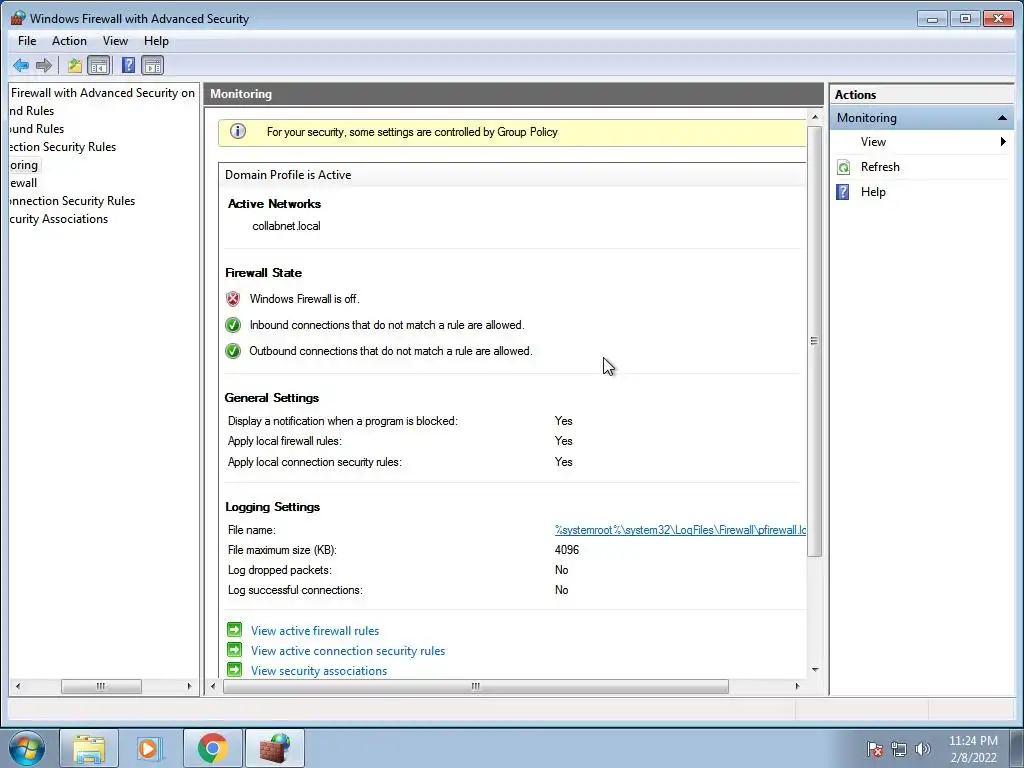This screenshot has height=768, width=1024.
Task: Click green check icon for Outbound connections
Action: (233, 351)
